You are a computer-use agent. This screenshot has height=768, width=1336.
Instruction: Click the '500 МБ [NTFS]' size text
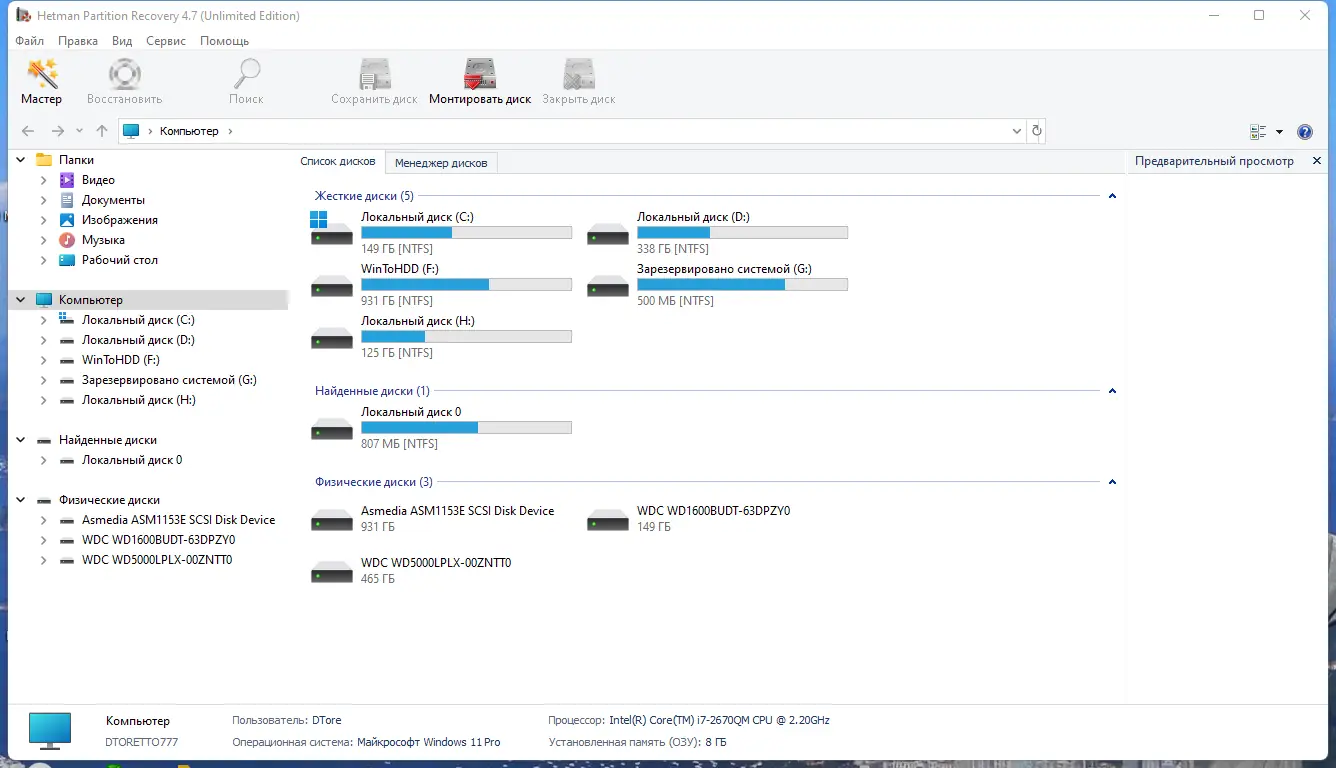point(675,301)
